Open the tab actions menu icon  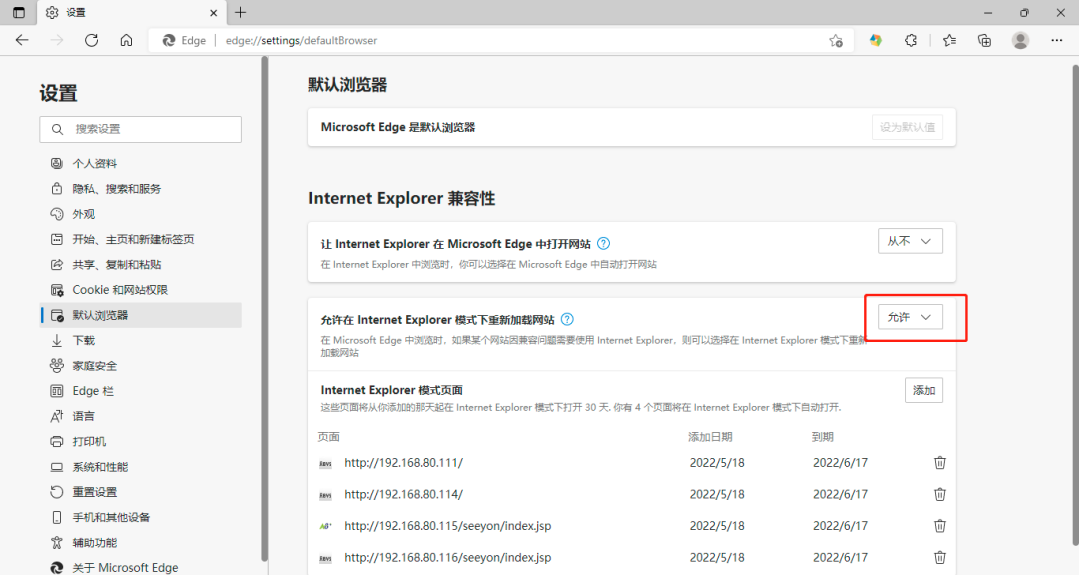pos(19,12)
